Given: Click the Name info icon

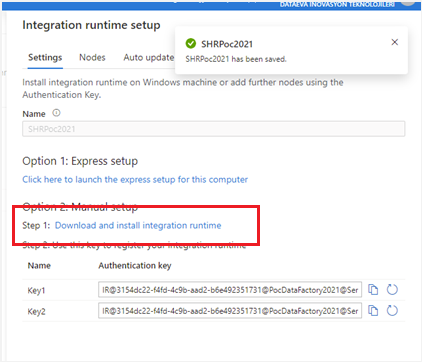Looking at the screenshot, I should (x=56, y=113).
